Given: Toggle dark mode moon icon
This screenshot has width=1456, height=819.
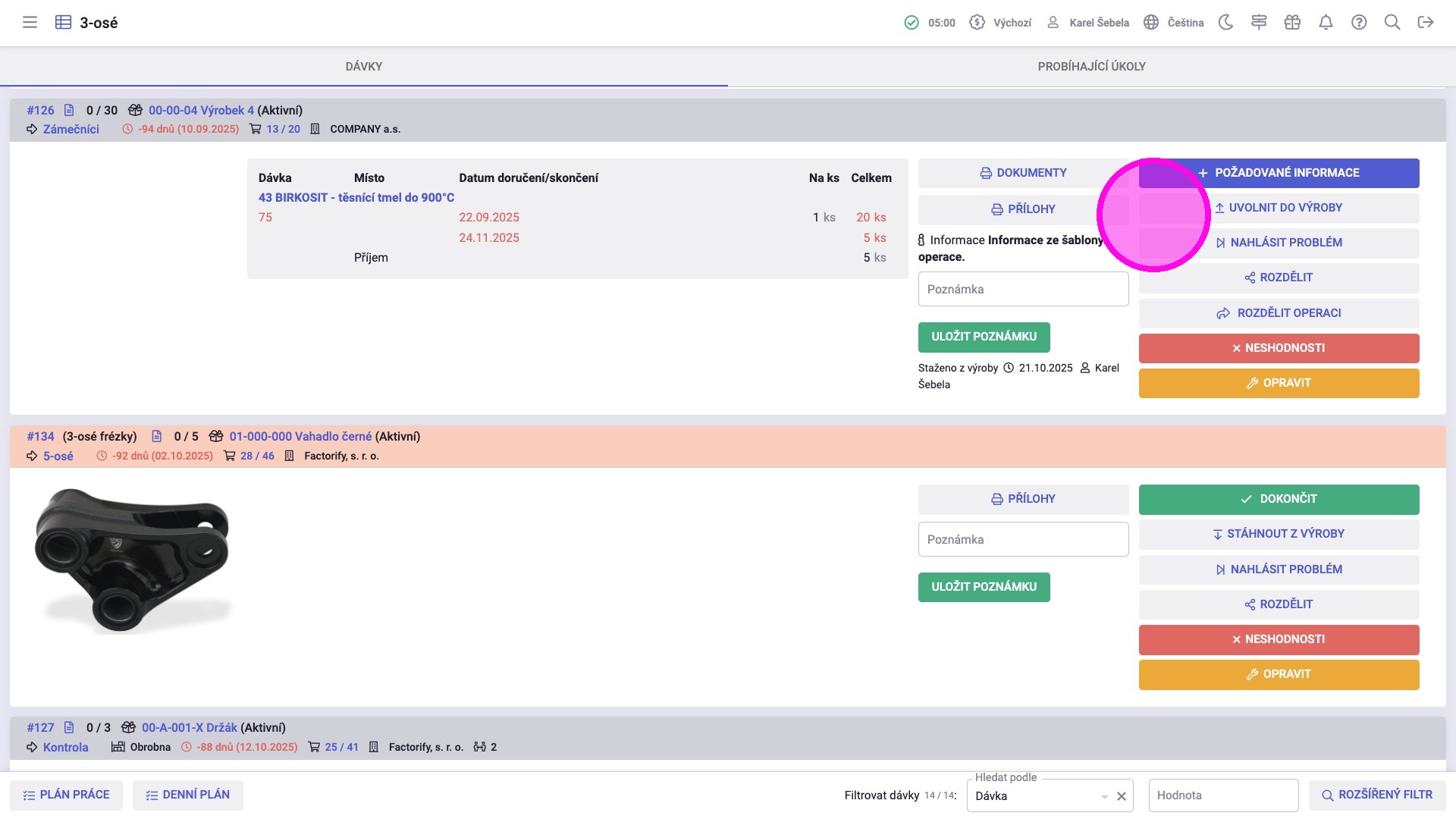Looking at the screenshot, I should click(x=1225, y=23).
